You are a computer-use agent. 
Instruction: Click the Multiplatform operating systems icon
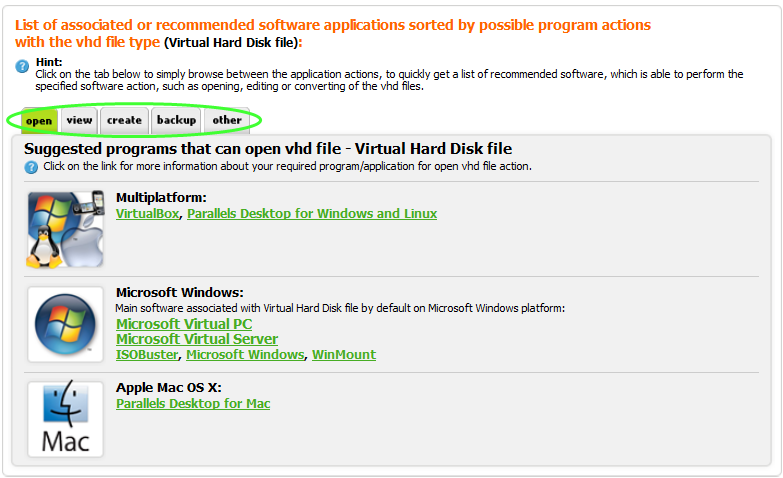[65, 229]
